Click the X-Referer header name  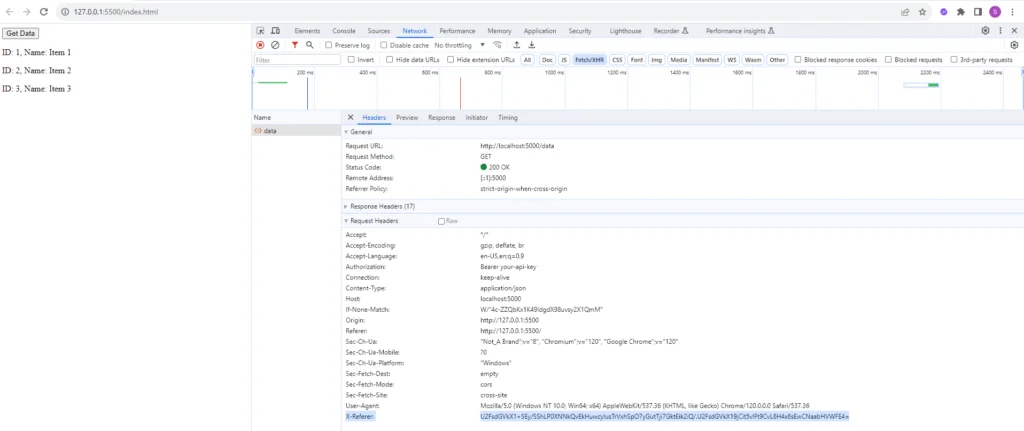coord(360,416)
